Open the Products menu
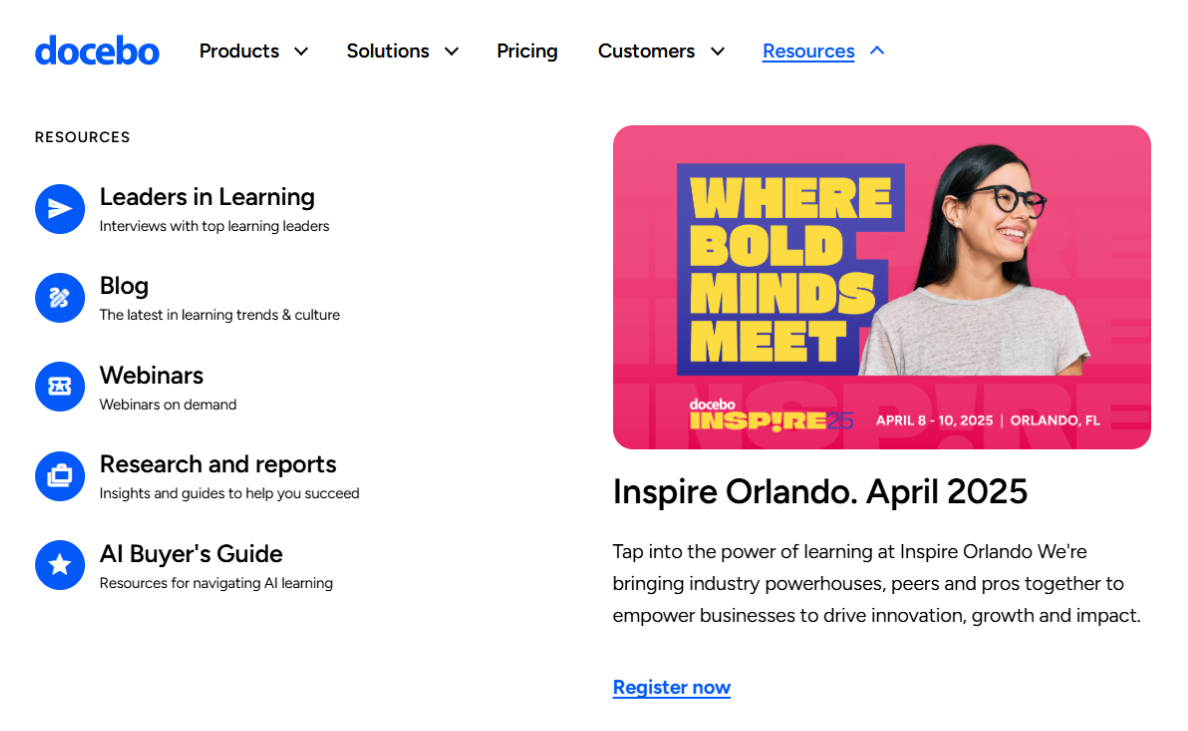Screen dimensions: 1188x731 [x=239, y=51]
